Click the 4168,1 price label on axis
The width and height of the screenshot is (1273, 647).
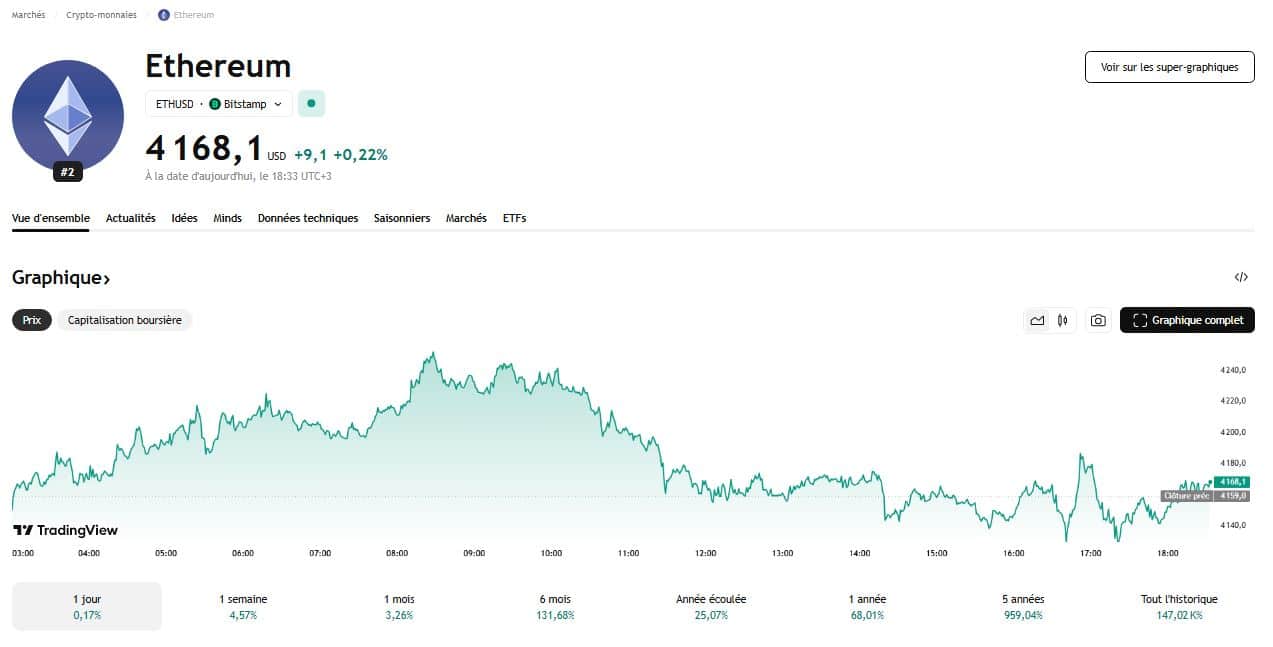point(1231,482)
